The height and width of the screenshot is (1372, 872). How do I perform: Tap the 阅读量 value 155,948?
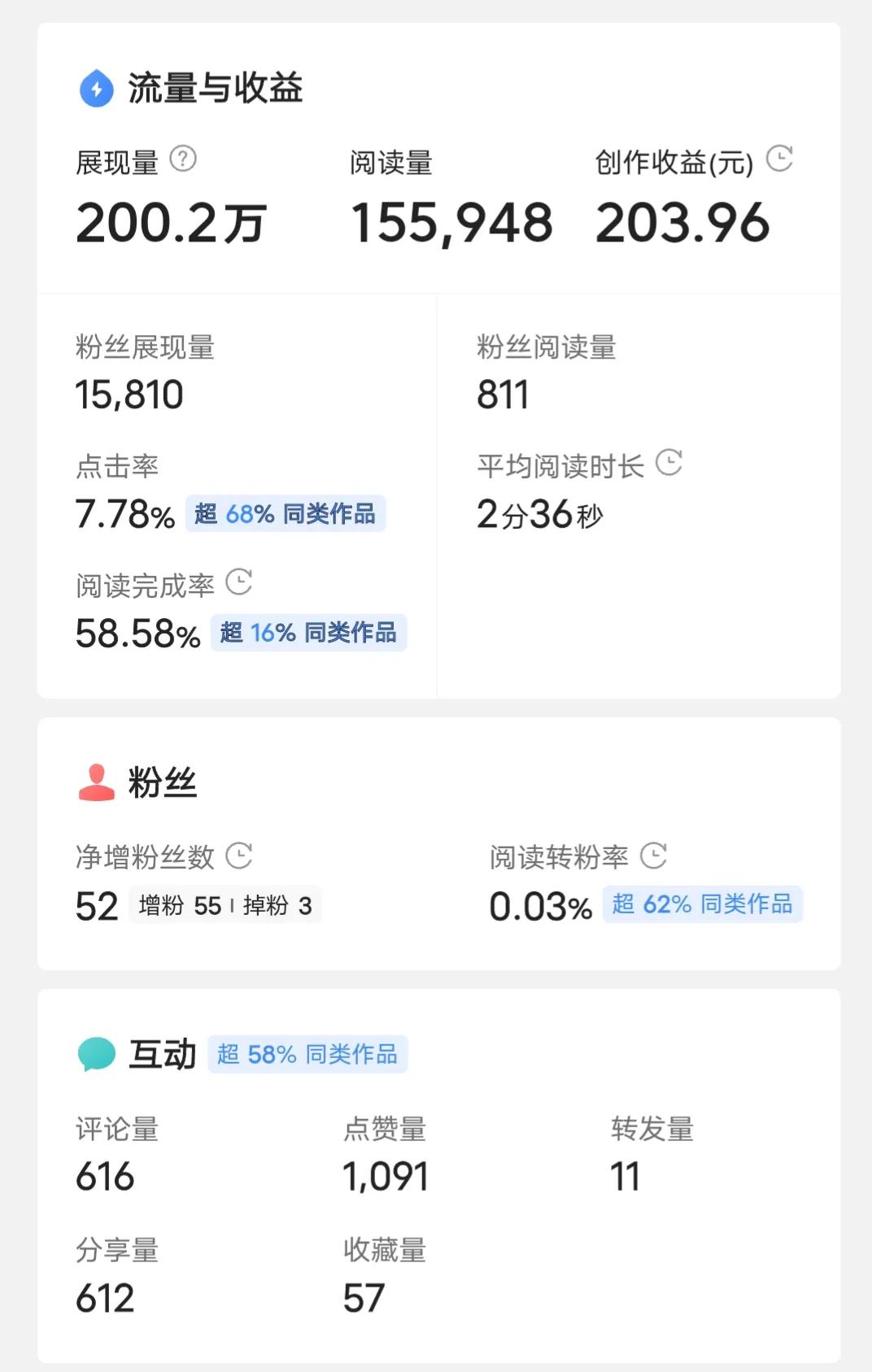point(451,223)
